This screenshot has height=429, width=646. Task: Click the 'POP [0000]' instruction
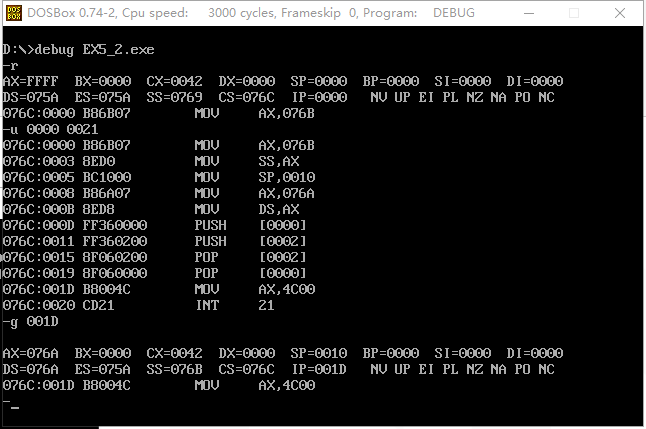[x=250, y=273]
